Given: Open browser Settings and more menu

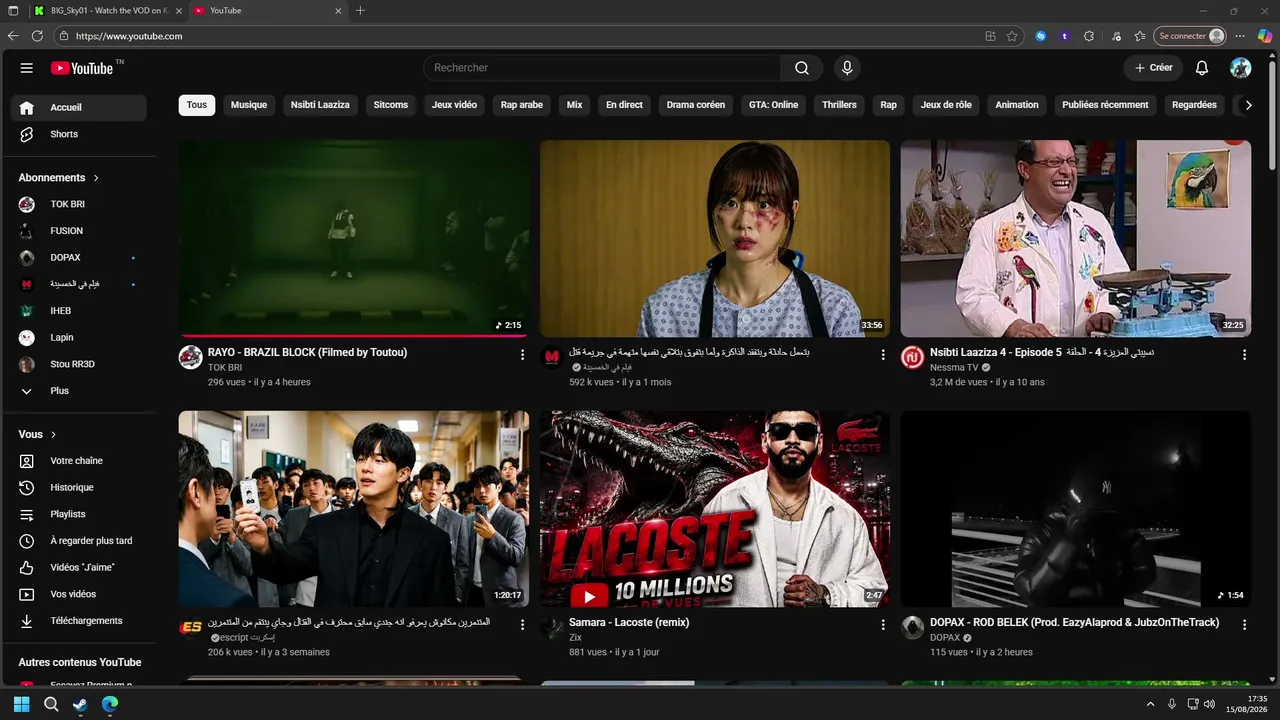Looking at the screenshot, I should [1240, 36].
